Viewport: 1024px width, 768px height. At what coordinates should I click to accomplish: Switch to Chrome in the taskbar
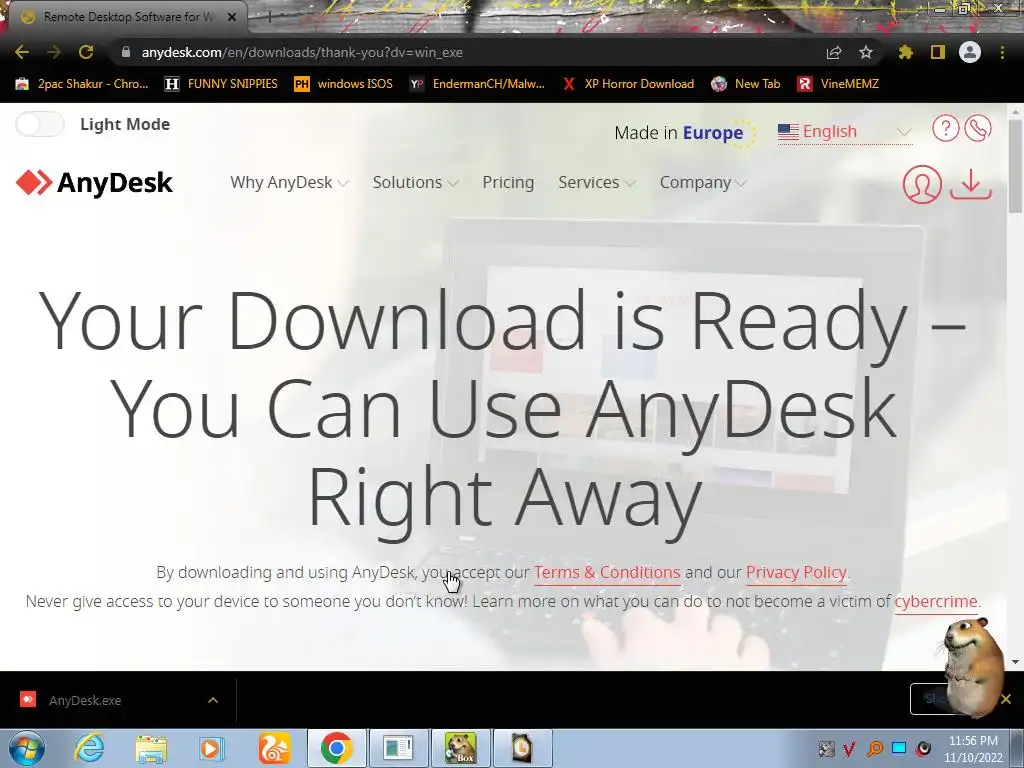336,748
